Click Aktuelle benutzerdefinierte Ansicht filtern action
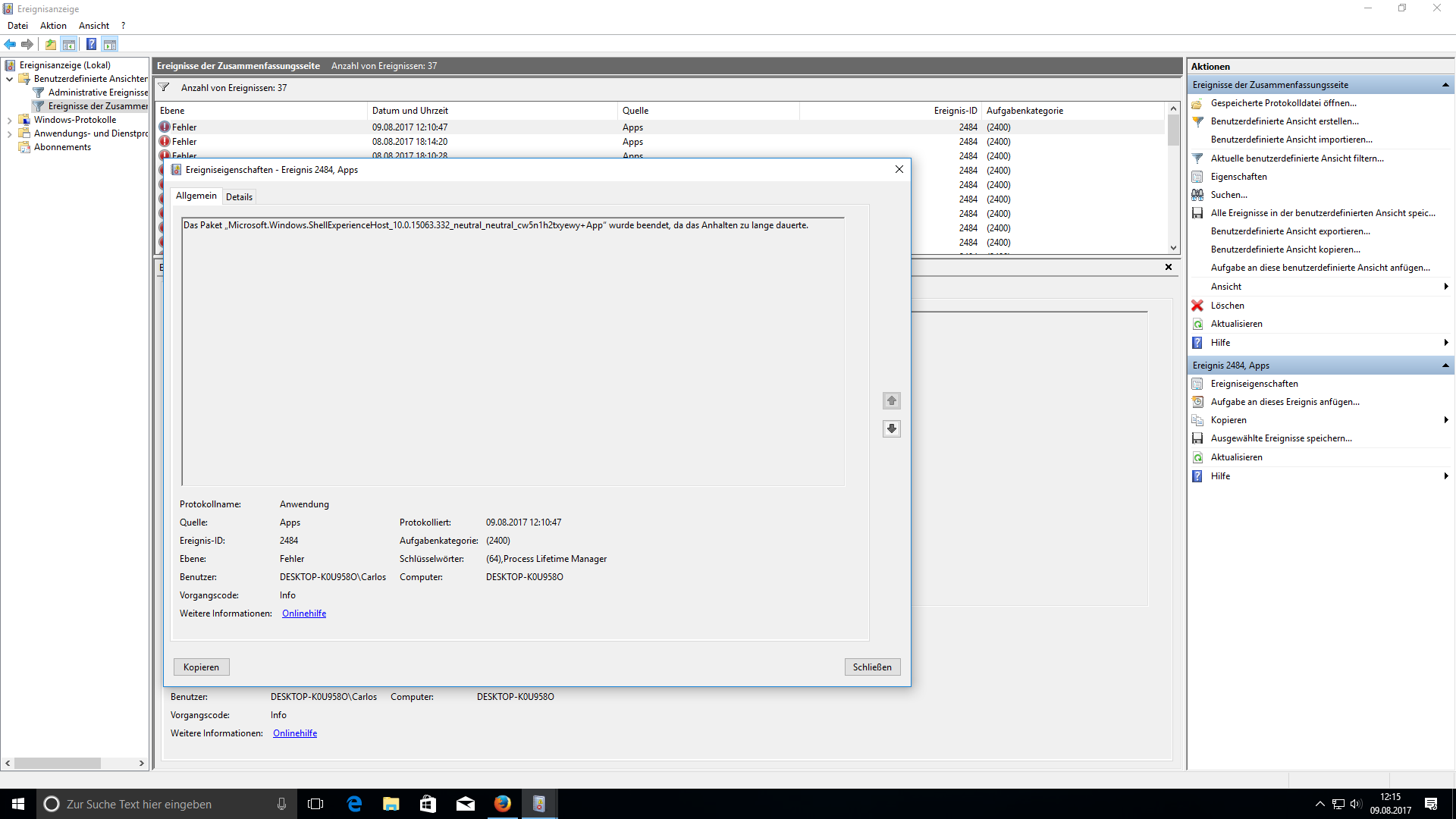The image size is (1456, 819). pyautogui.click(x=1297, y=158)
